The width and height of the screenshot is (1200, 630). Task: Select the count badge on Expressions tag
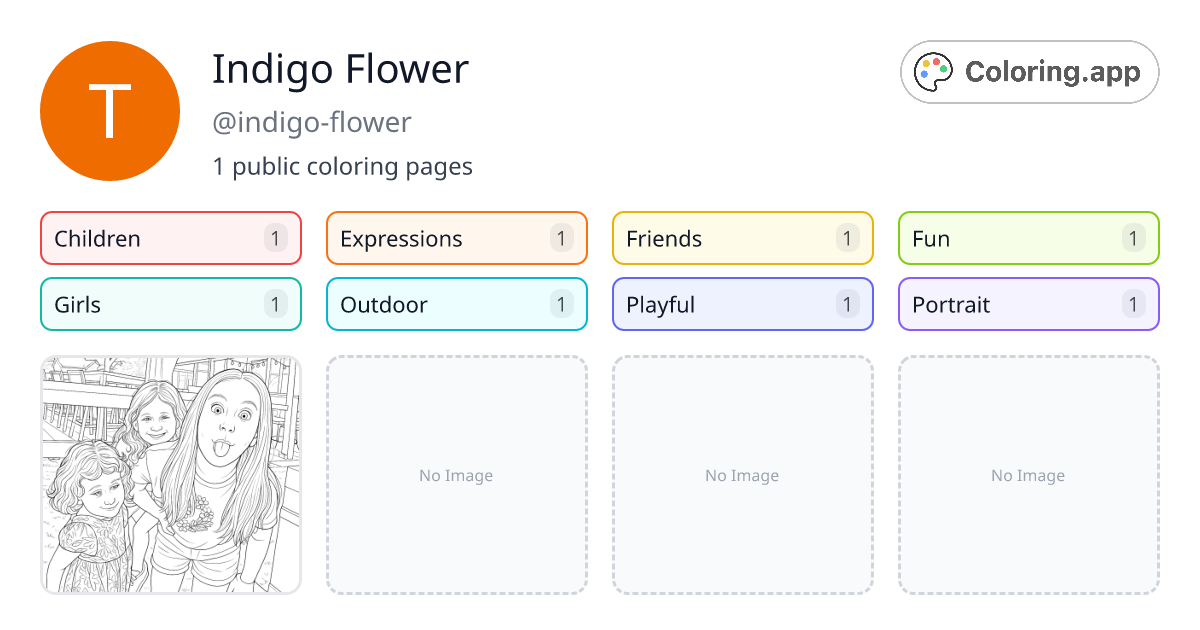click(560, 238)
